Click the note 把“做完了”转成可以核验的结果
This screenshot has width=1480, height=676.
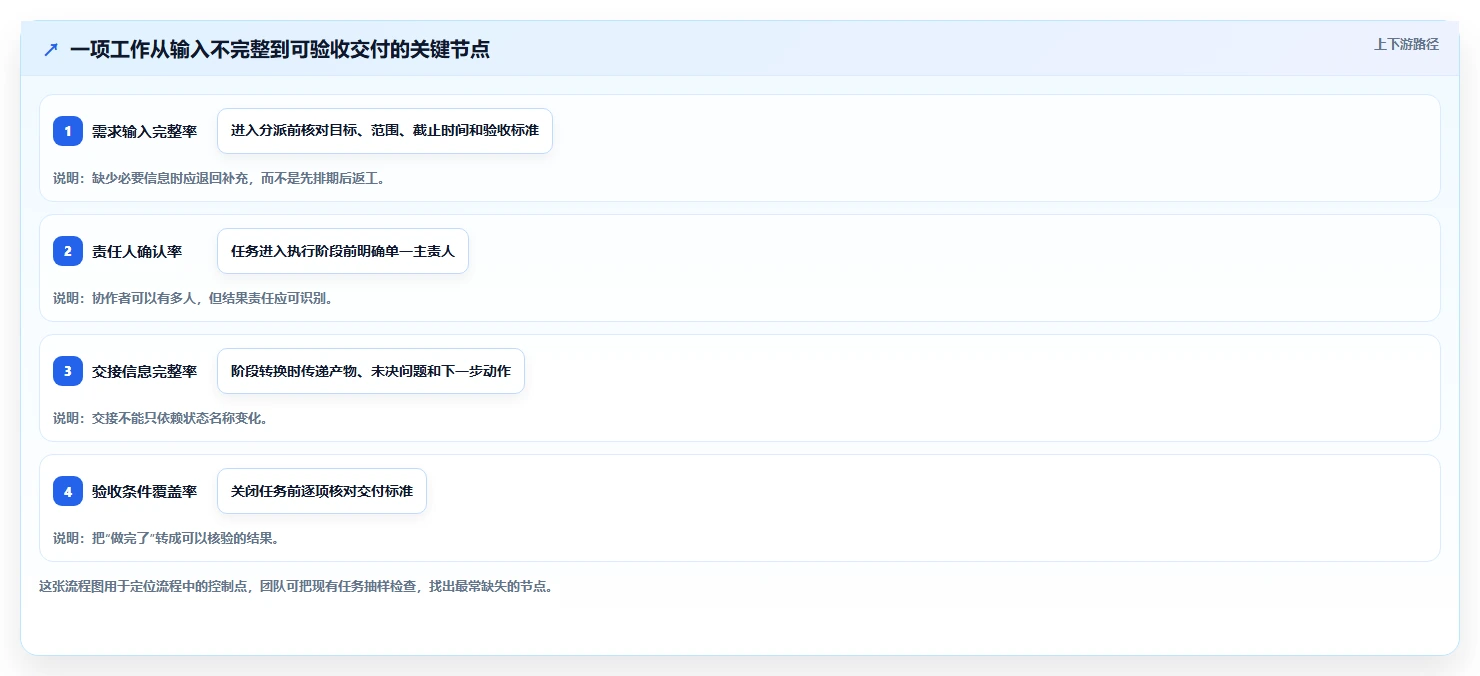166,538
